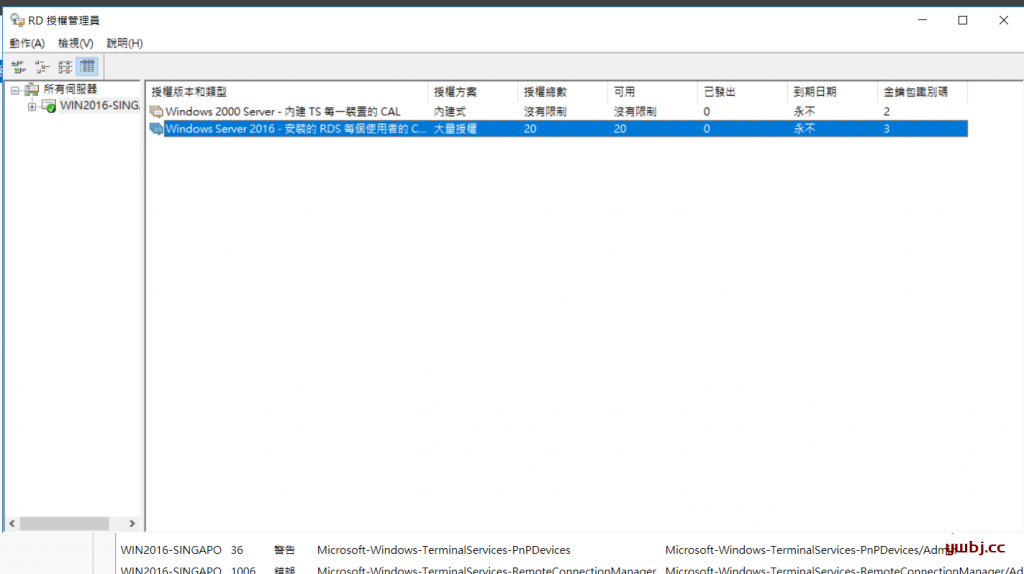The image size is (1024, 574).
Task: Switch to small icons view in toolbar
Action: [42, 67]
